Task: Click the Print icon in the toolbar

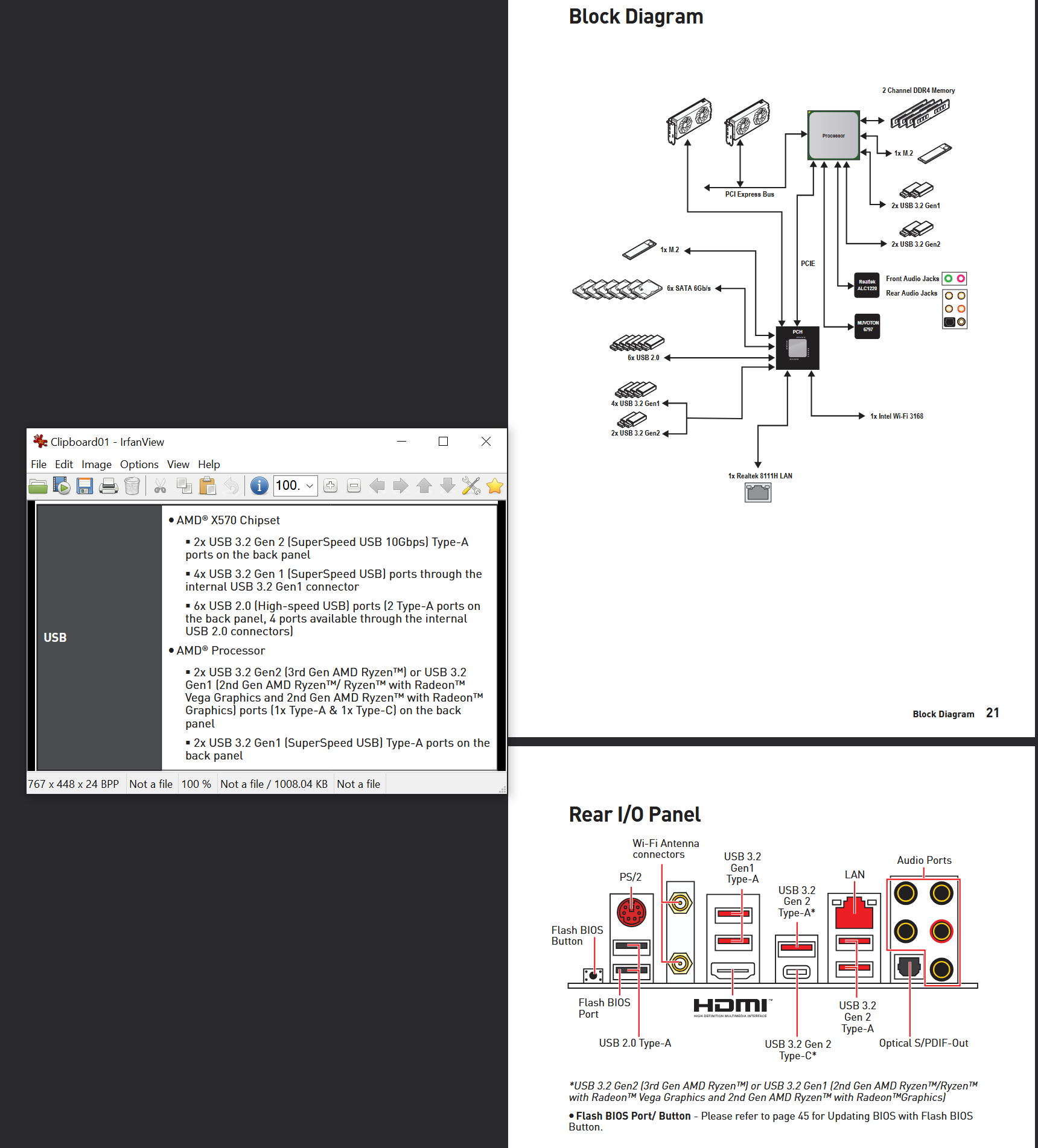Action: click(109, 486)
